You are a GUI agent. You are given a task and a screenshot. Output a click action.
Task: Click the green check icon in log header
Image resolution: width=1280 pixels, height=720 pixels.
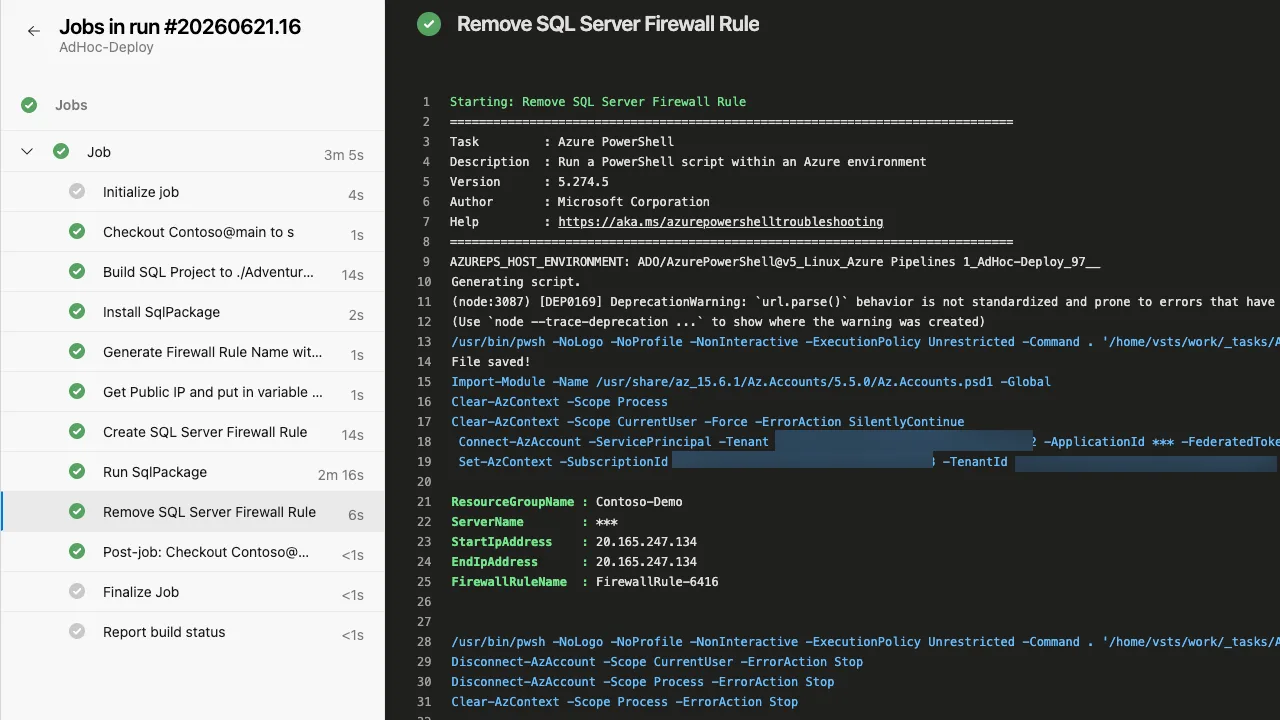tap(429, 24)
